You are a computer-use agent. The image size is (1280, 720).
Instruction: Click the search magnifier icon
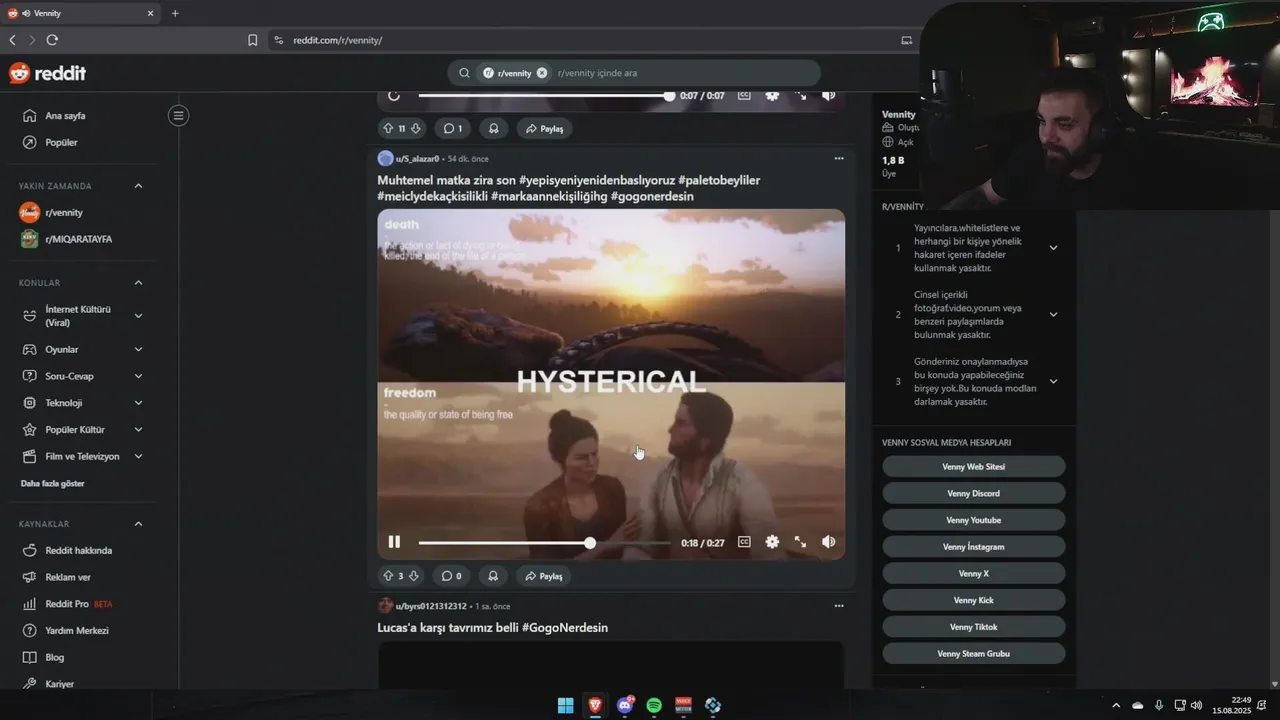click(464, 73)
